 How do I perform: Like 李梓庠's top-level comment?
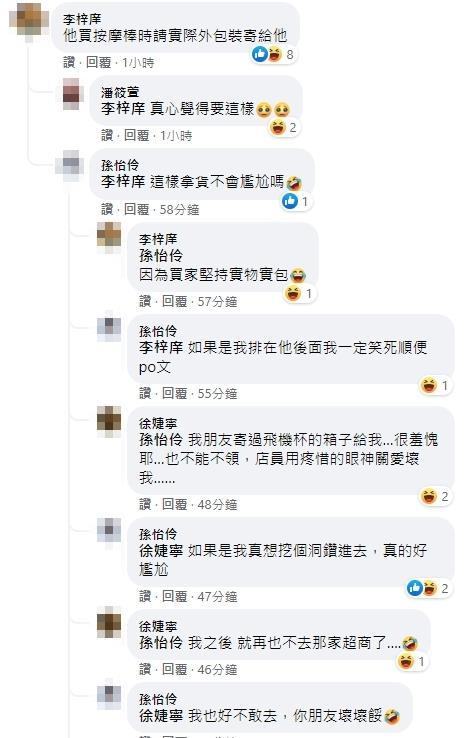click(69, 62)
